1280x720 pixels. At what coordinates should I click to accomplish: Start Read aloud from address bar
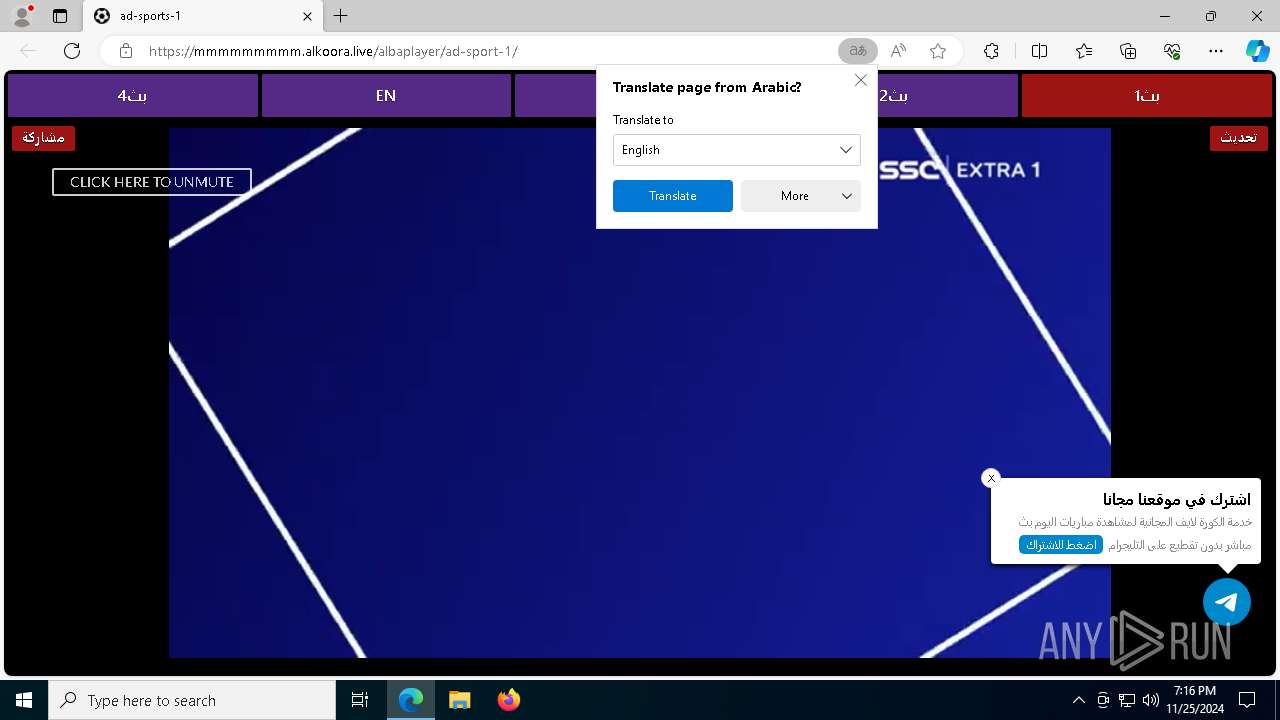(x=898, y=51)
